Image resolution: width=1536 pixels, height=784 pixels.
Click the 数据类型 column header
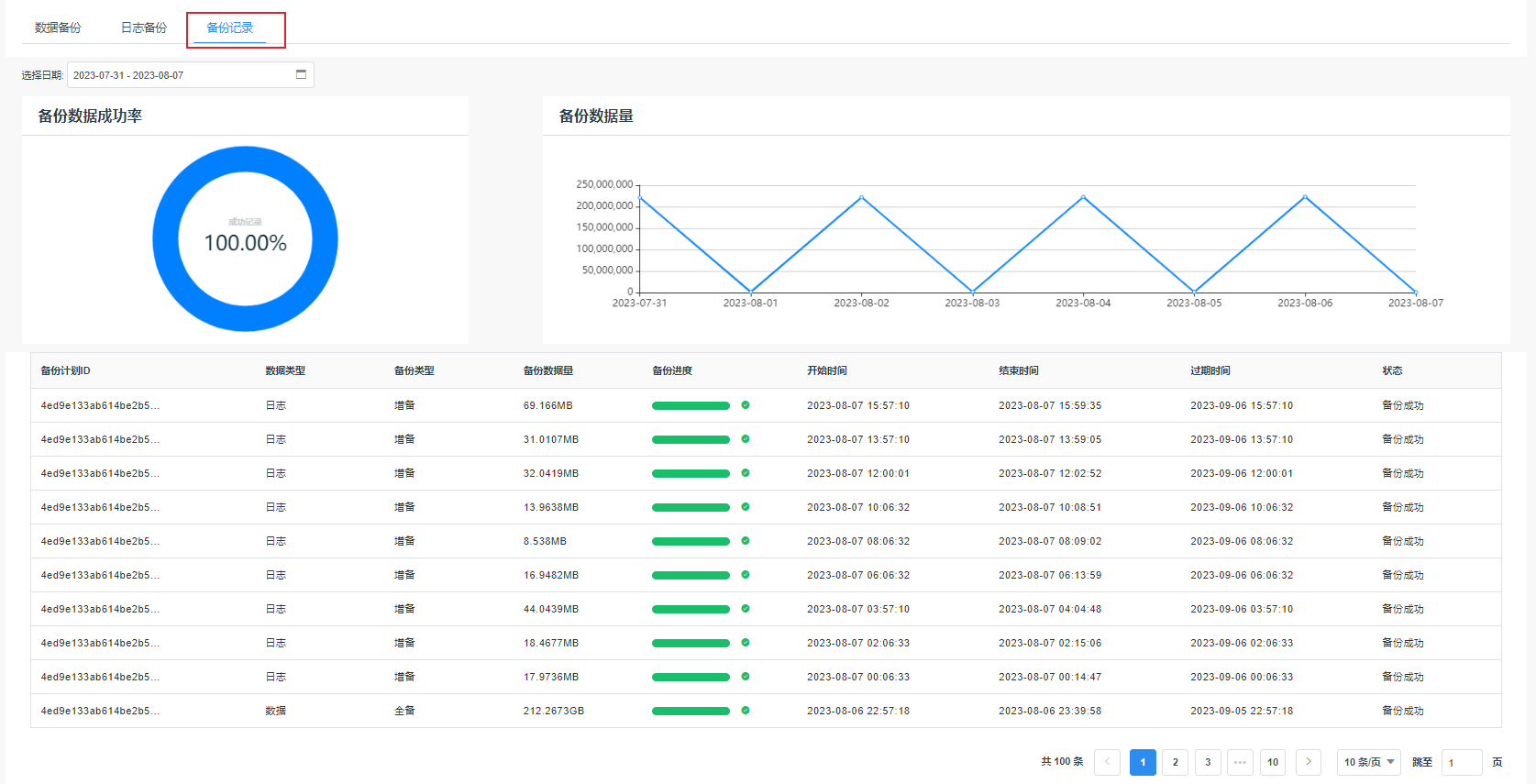click(x=285, y=370)
